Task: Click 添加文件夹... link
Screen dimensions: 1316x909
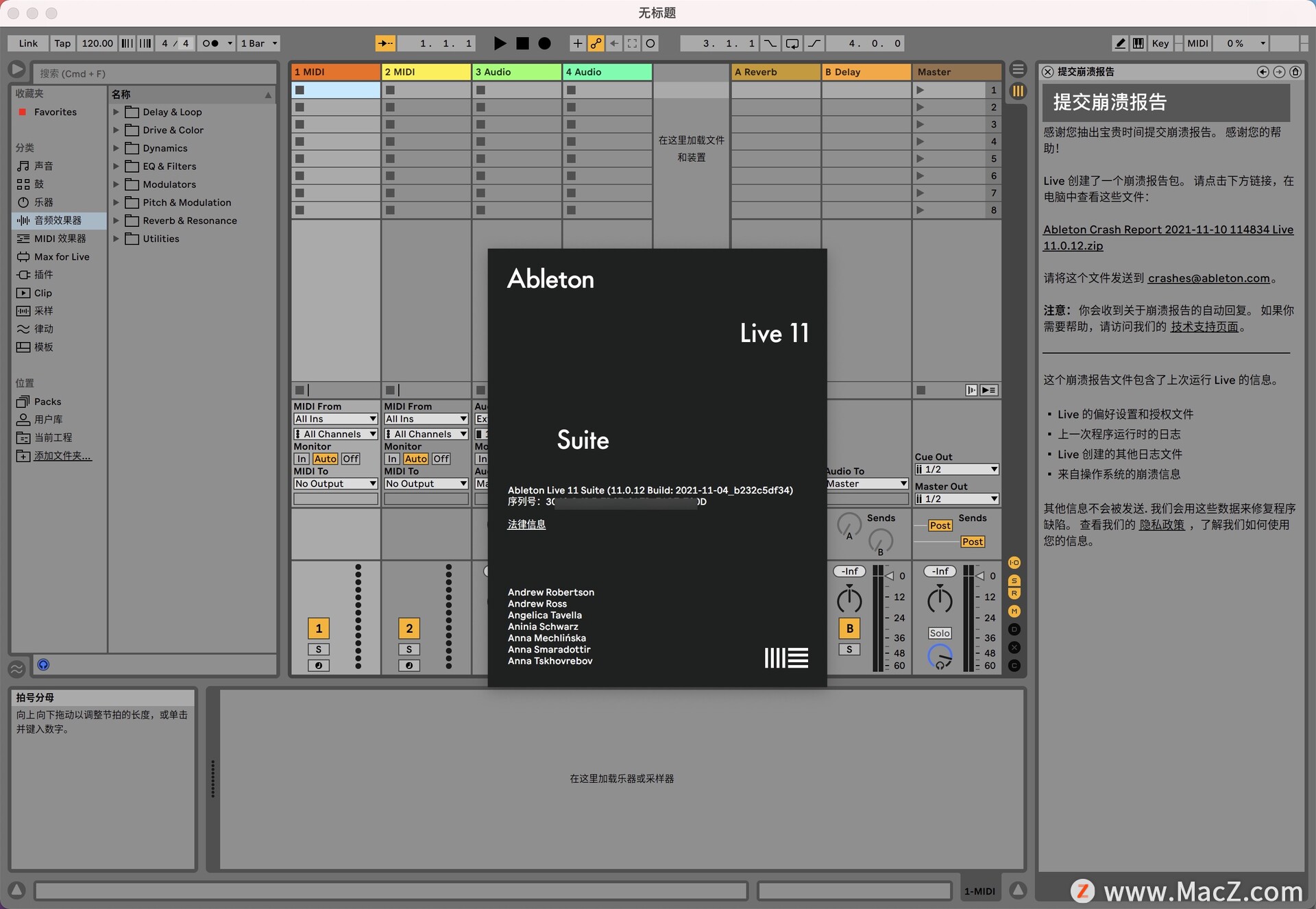Action: pos(62,456)
